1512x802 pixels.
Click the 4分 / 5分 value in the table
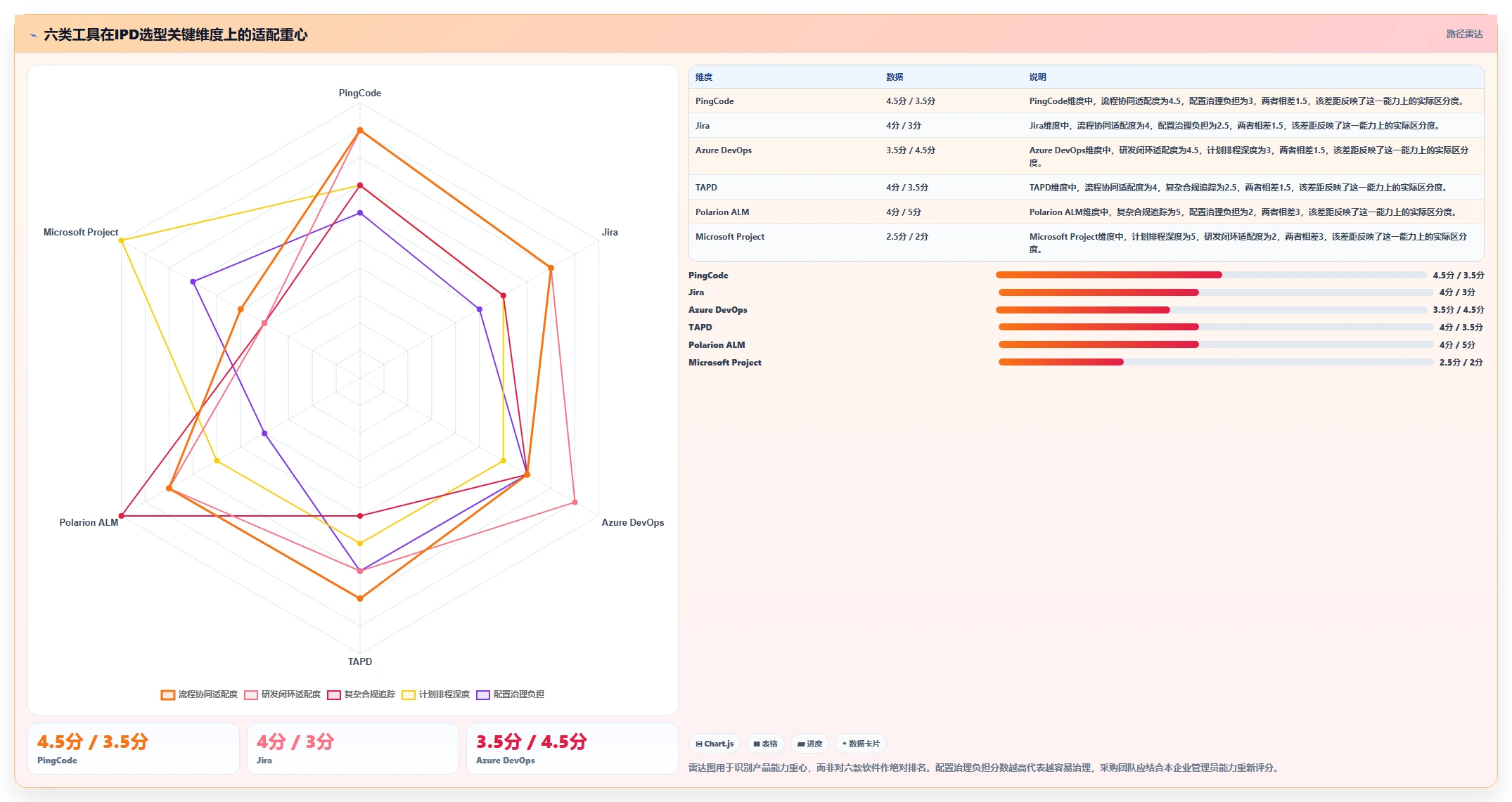tap(904, 212)
